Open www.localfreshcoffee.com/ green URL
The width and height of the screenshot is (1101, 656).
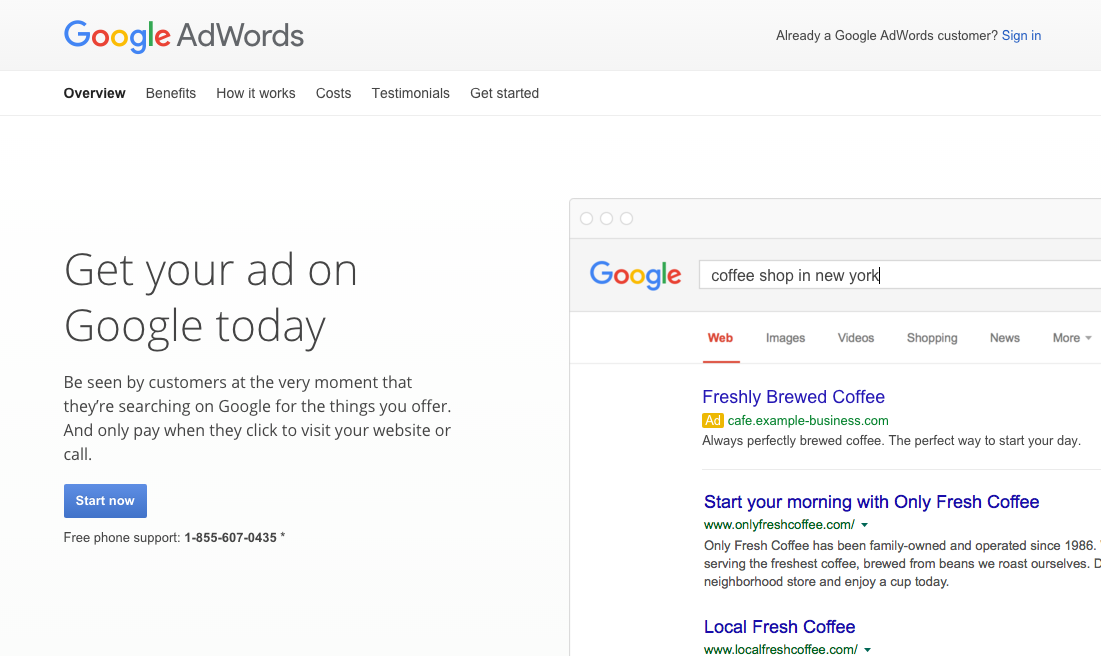pos(781,650)
